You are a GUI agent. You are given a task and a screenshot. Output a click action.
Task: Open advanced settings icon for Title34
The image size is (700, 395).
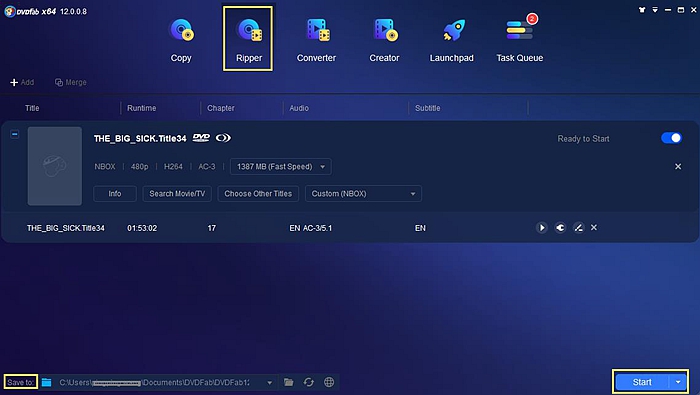coord(560,228)
